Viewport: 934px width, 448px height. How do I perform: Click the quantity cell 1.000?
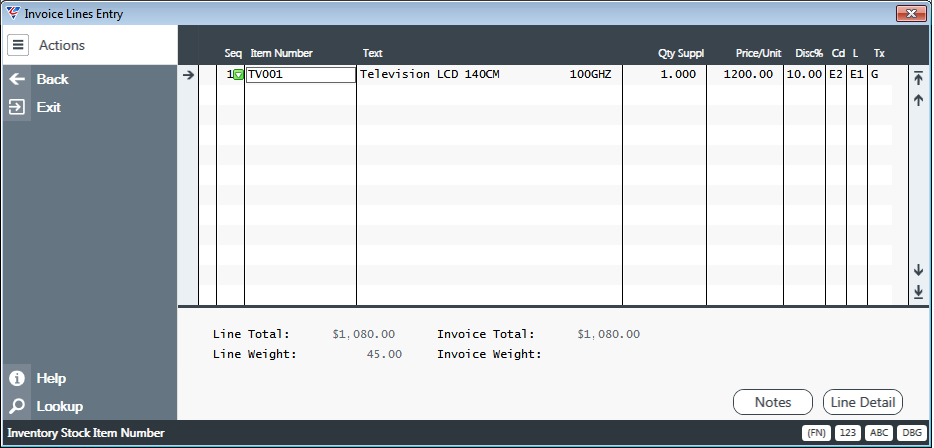pos(678,74)
